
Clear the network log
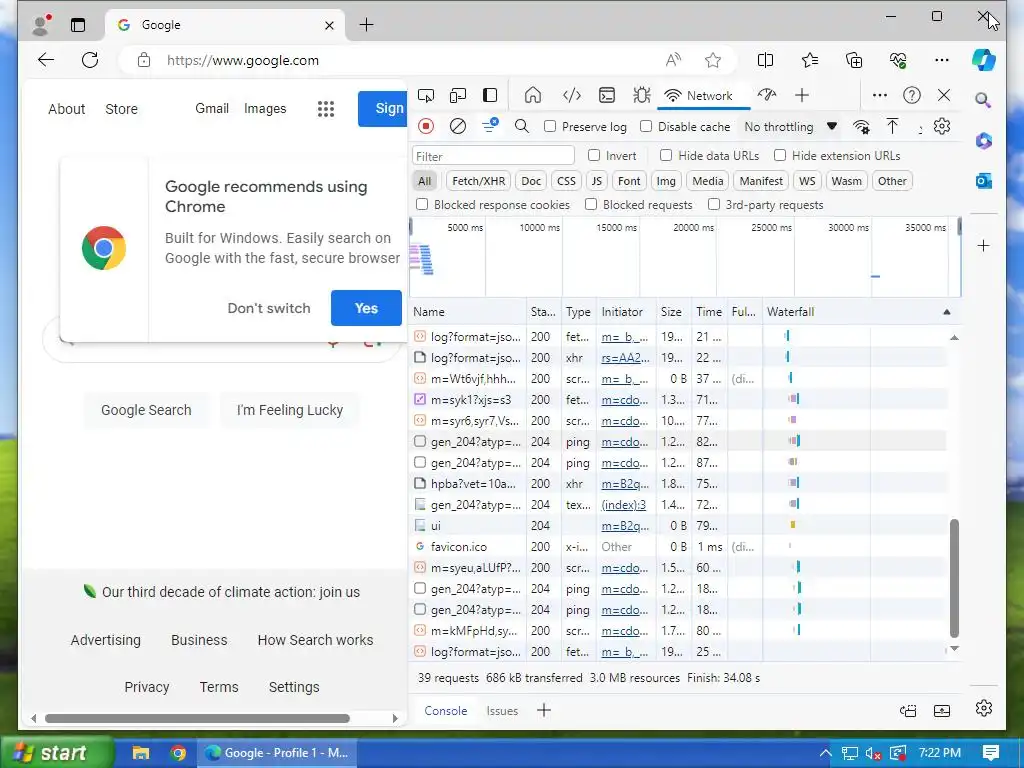[458, 126]
